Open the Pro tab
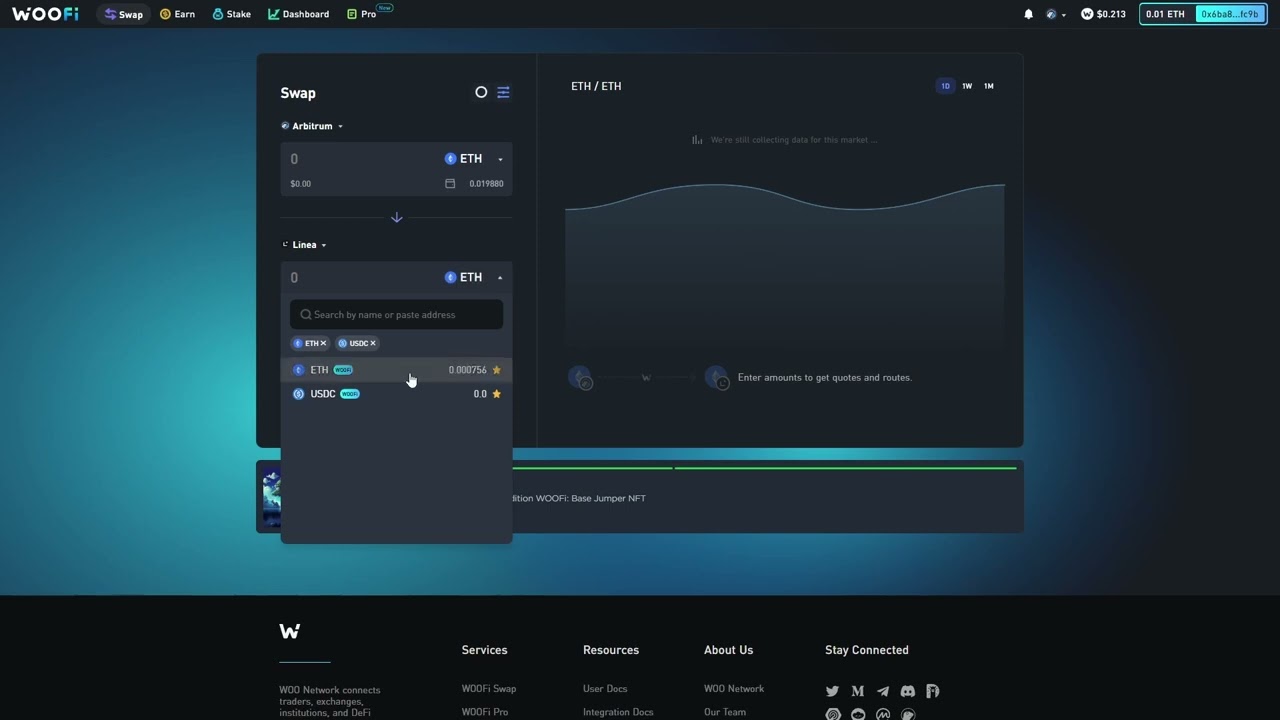The image size is (1280, 720). (362, 14)
